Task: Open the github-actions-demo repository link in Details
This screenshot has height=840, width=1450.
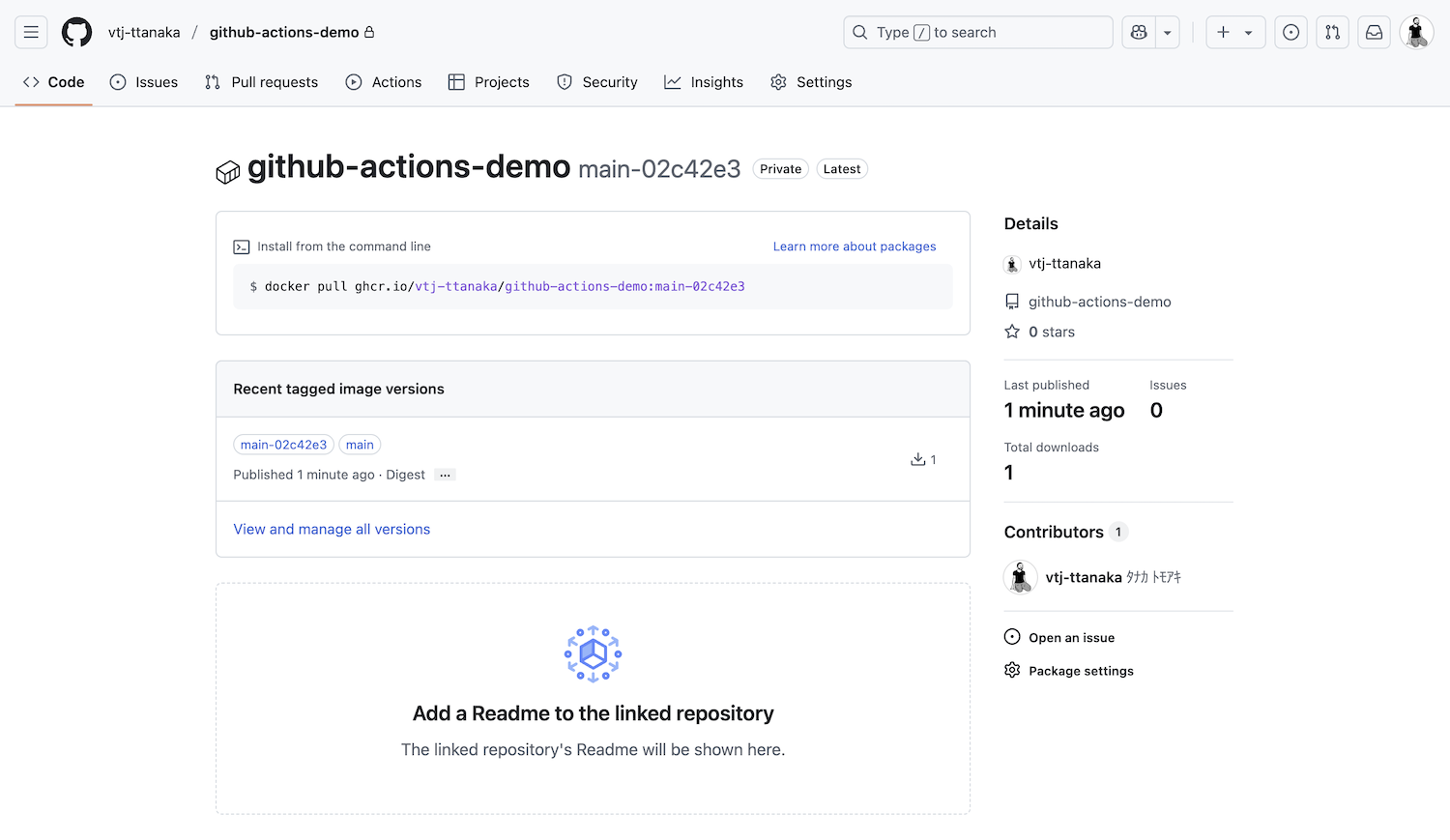Action: pyautogui.click(x=1099, y=302)
